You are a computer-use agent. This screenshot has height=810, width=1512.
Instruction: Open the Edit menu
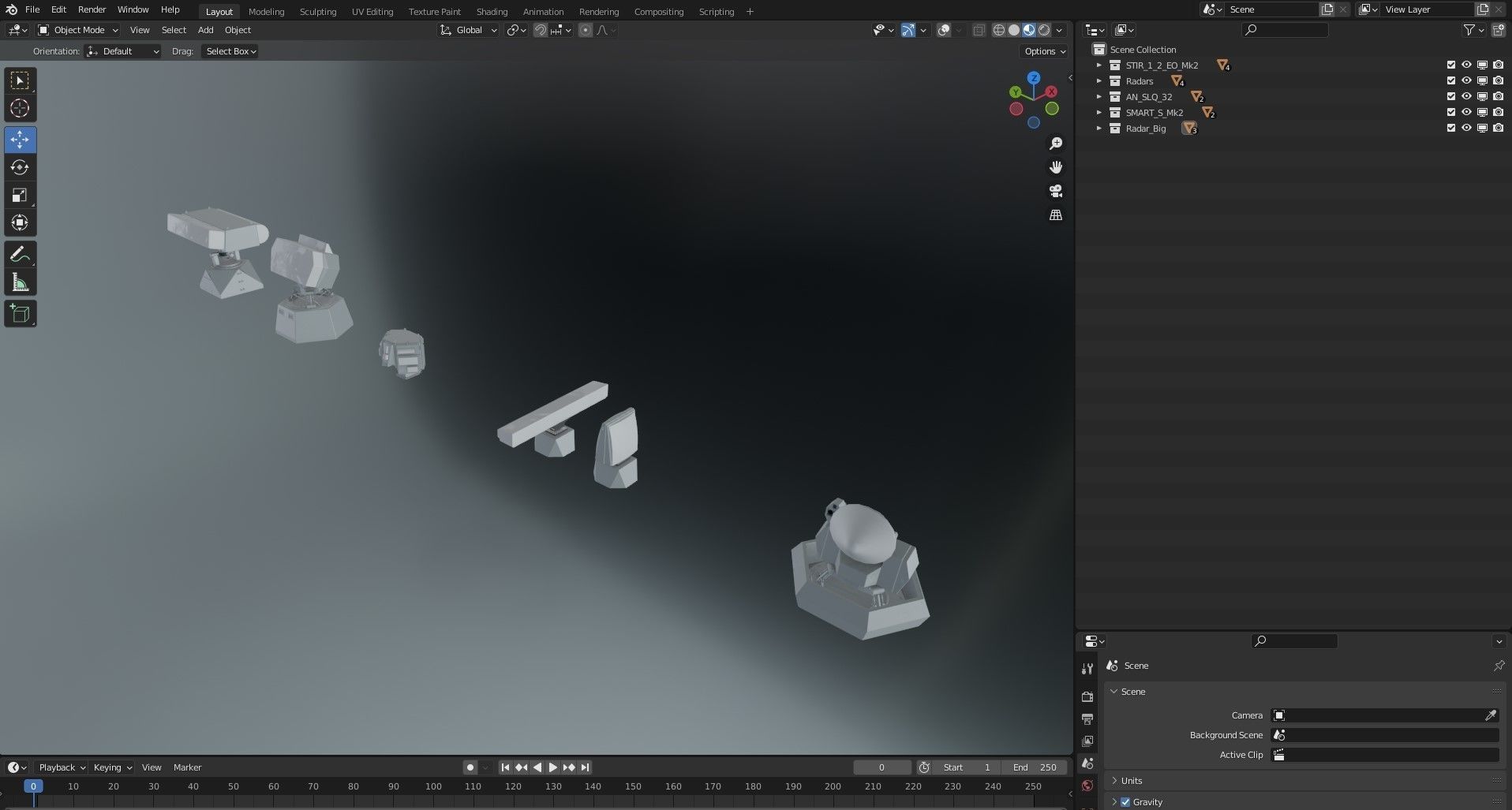pyautogui.click(x=59, y=9)
